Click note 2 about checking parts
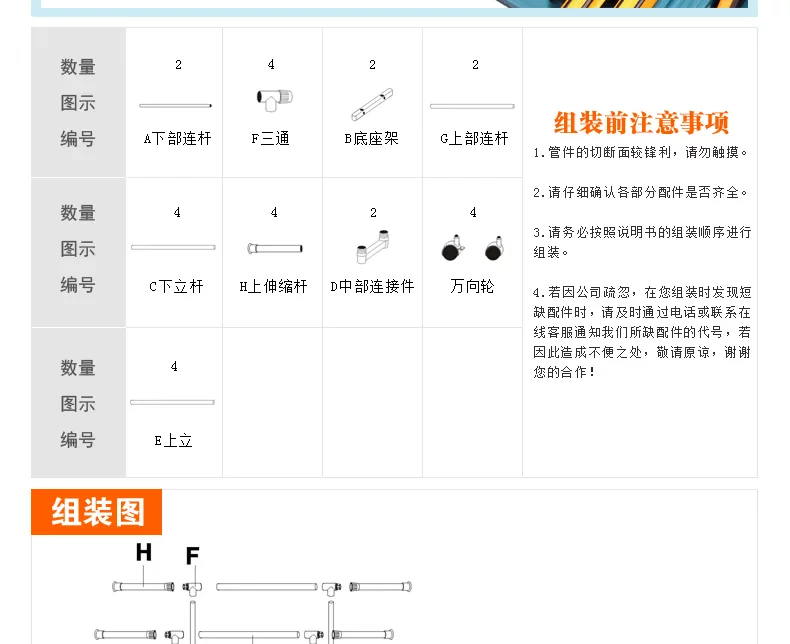The image size is (790, 644). [641, 192]
